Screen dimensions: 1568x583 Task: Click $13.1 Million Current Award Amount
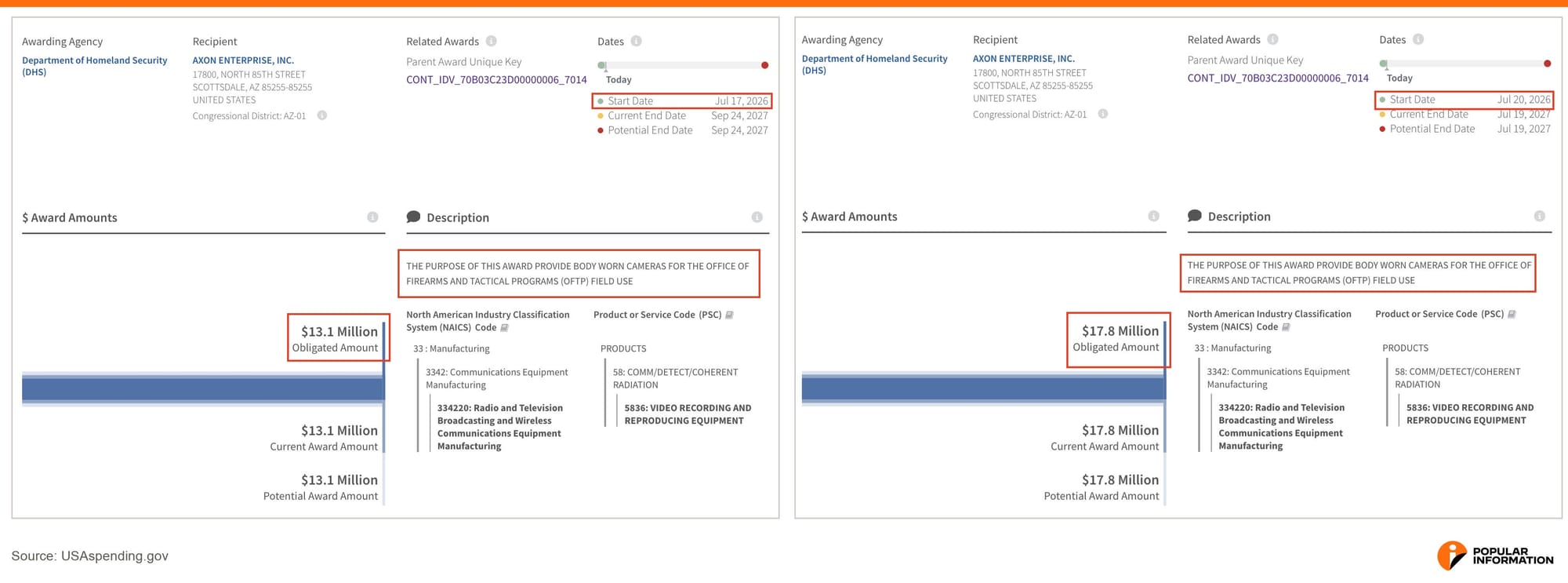coord(324,438)
